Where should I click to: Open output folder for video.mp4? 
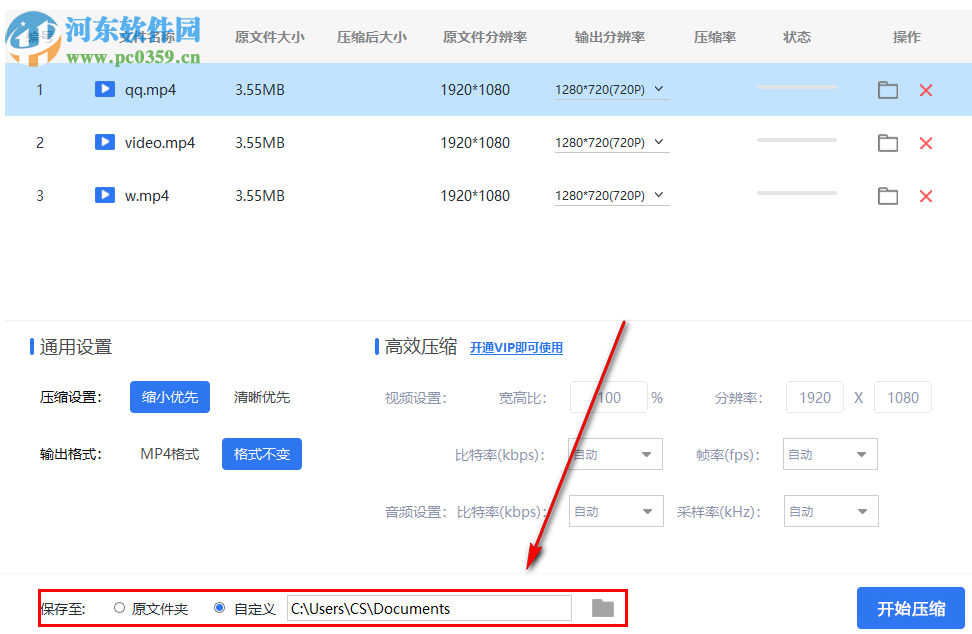coord(888,142)
